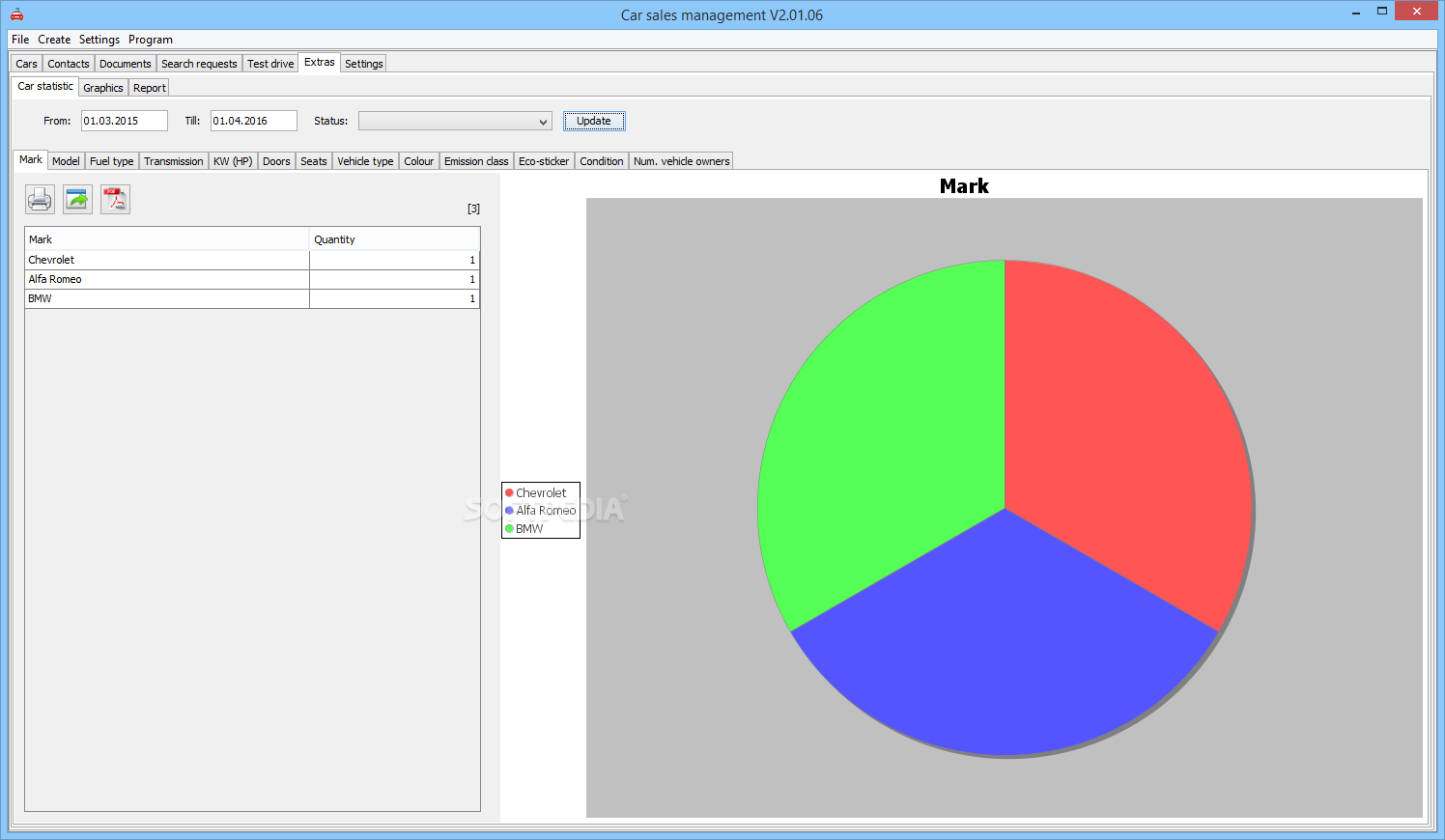1445x840 pixels.
Task: Click the red car application icon in title bar
Action: click(x=16, y=14)
